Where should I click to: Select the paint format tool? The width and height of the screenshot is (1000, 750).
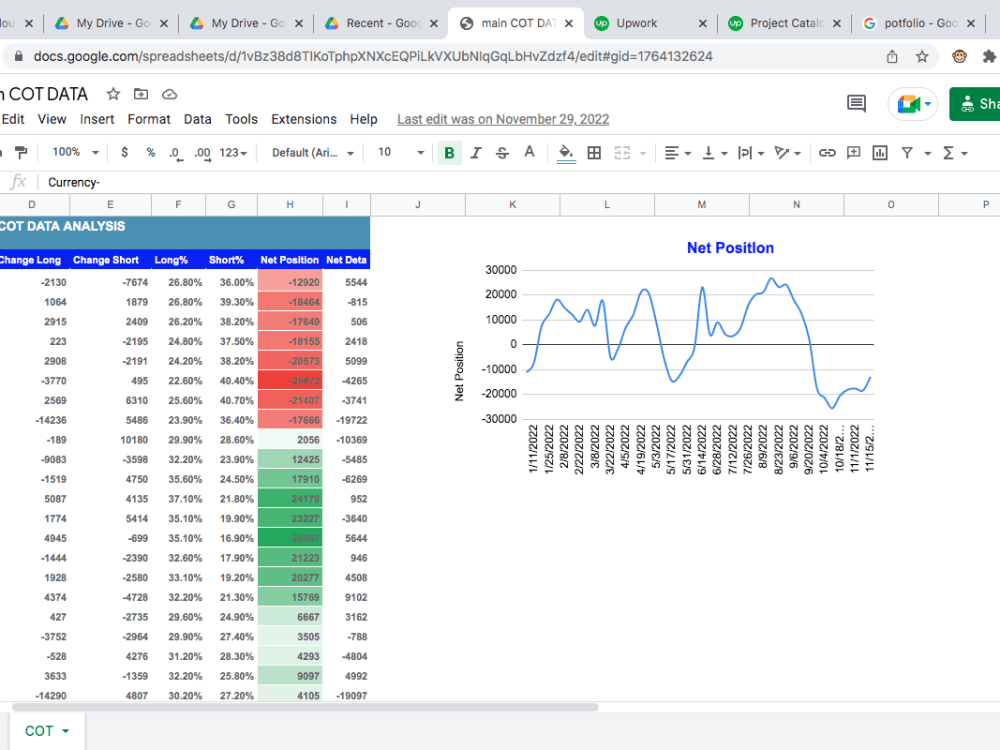21,152
